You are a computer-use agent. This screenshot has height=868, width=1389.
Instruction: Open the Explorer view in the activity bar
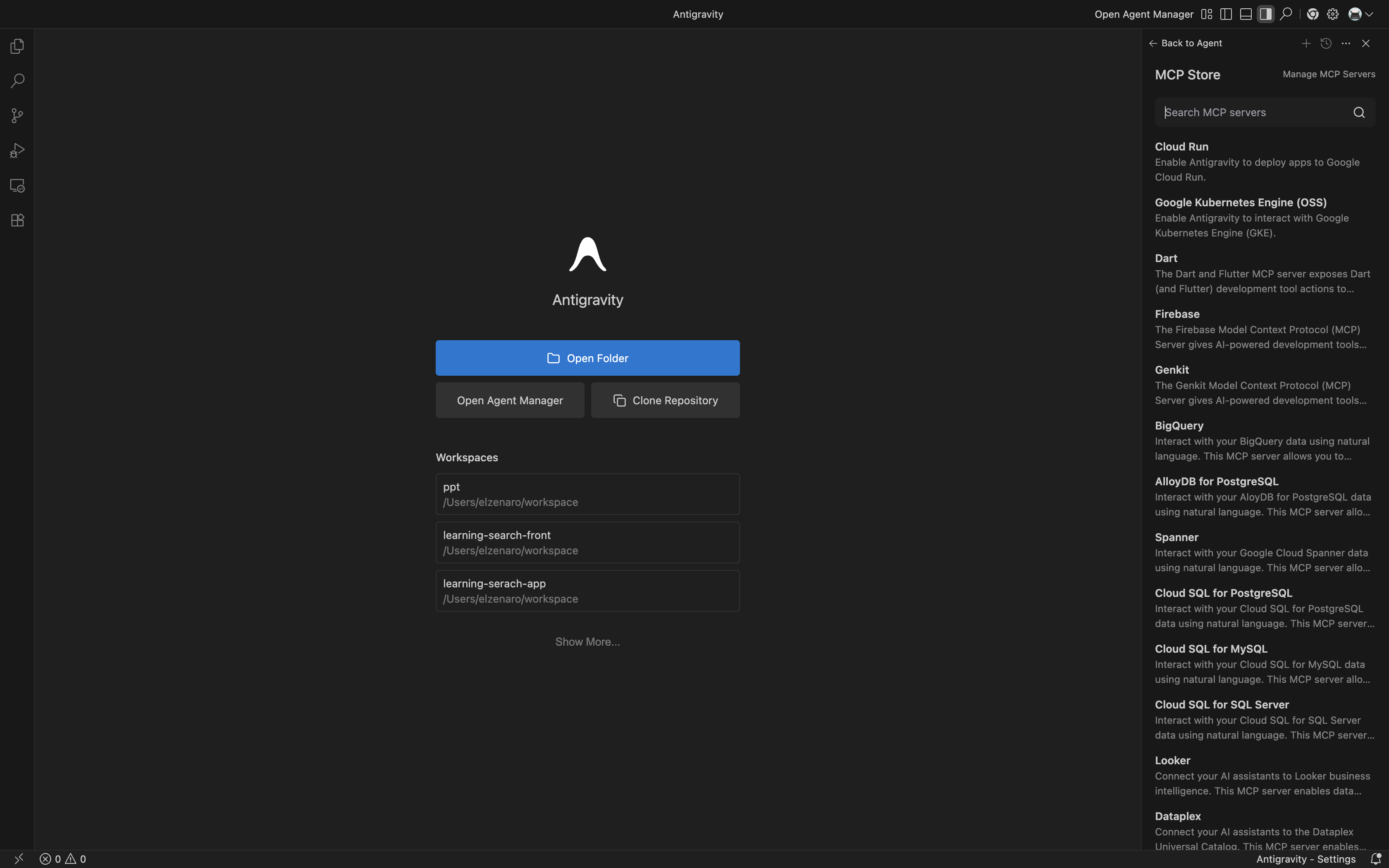point(17,46)
